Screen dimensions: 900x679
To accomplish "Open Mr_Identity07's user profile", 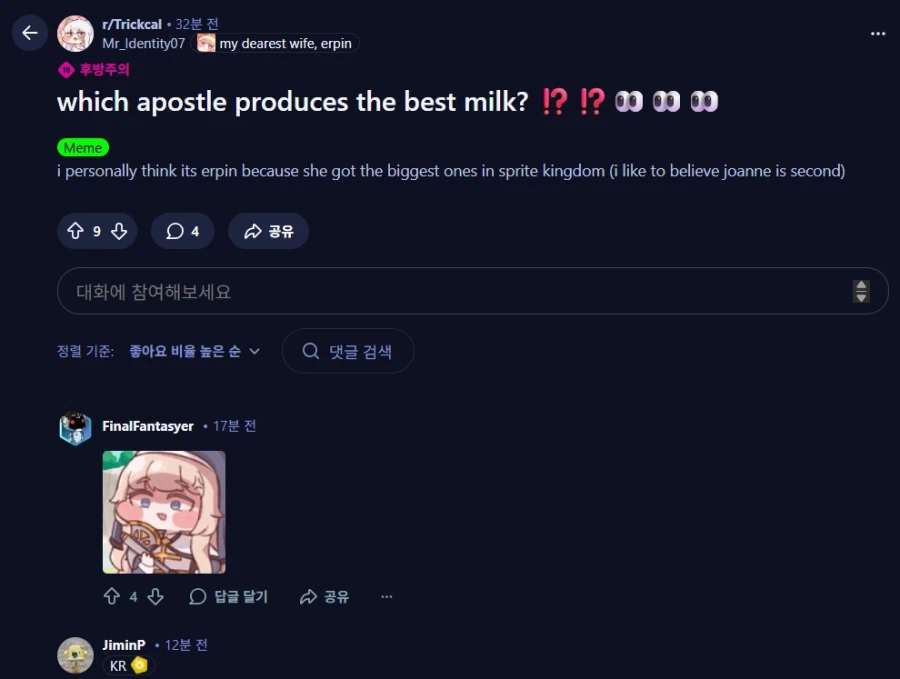I will pos(143,43).
